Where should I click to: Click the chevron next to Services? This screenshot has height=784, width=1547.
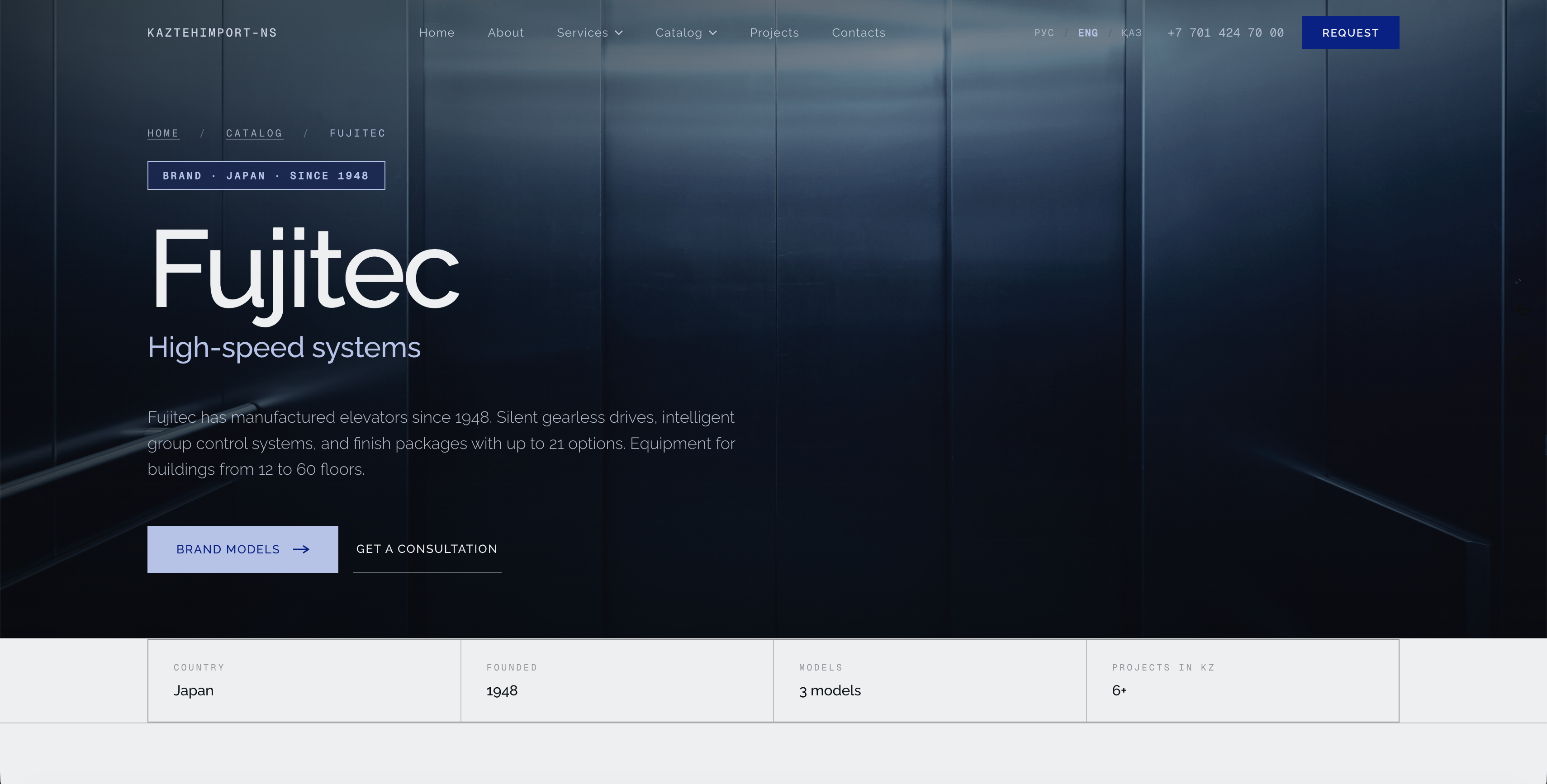[619, 33]
